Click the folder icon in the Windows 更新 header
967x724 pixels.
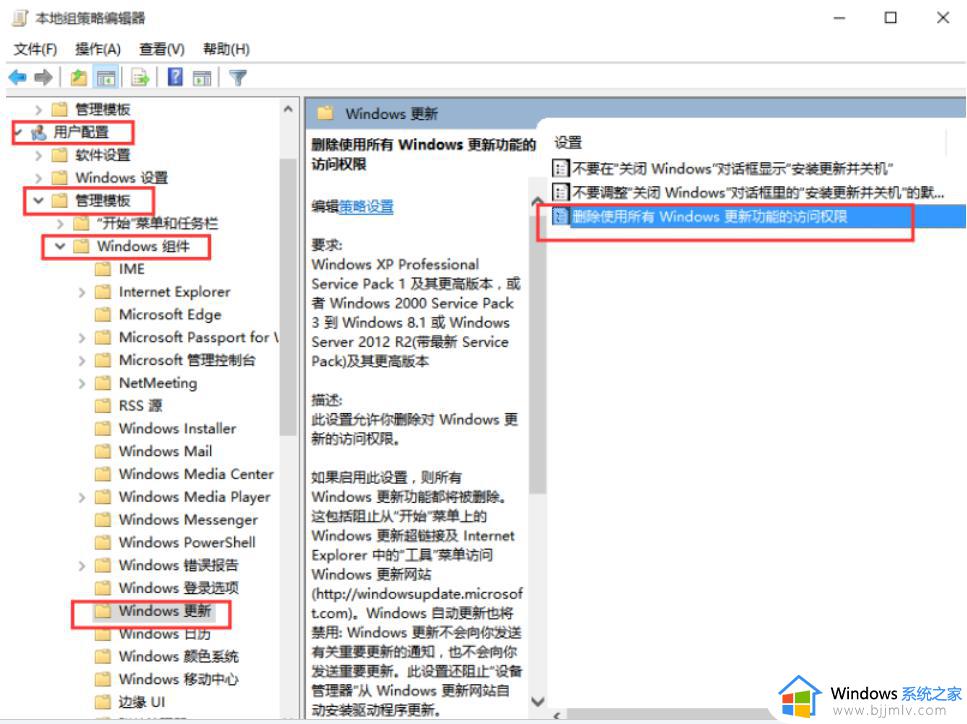click(325, 113)
